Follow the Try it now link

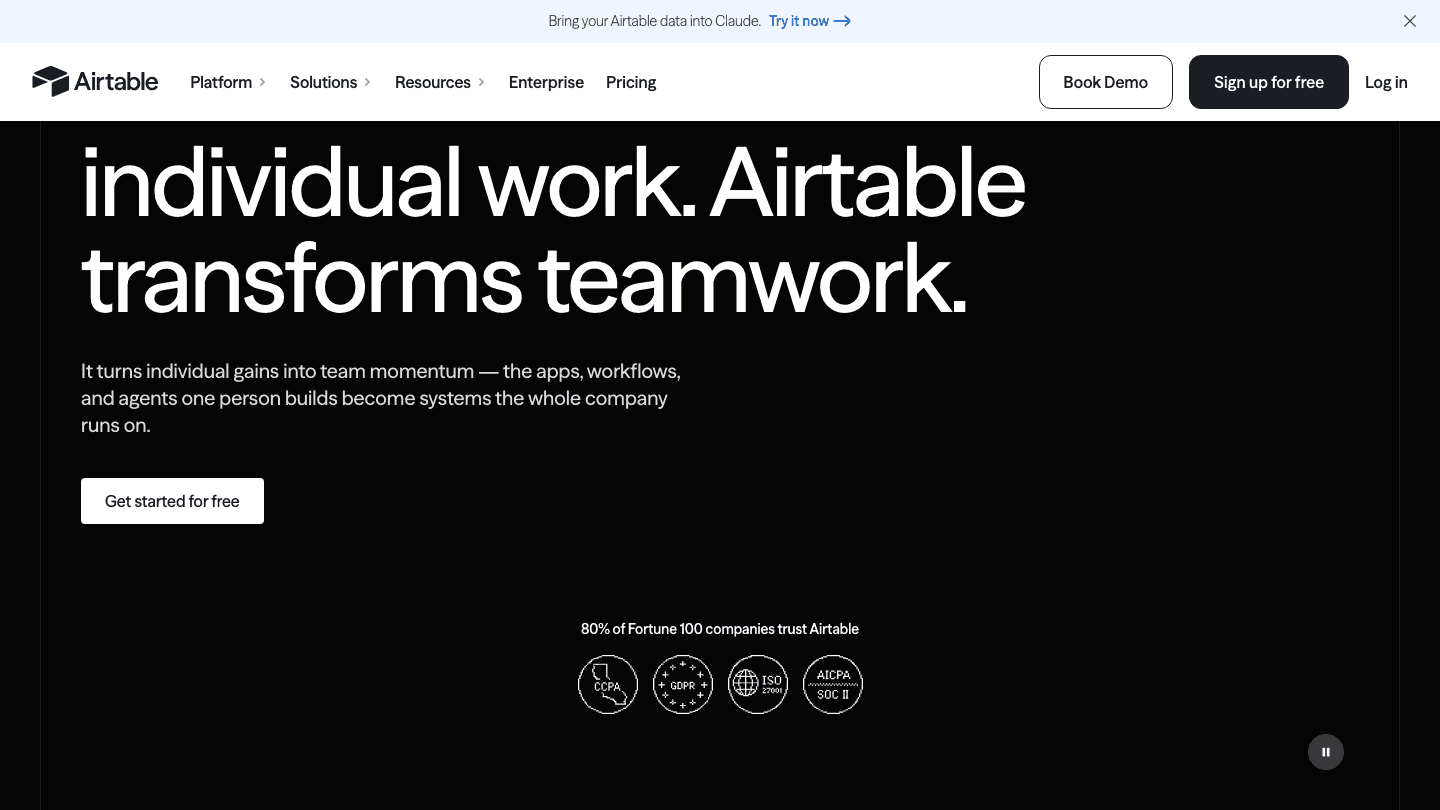point(810,21)
